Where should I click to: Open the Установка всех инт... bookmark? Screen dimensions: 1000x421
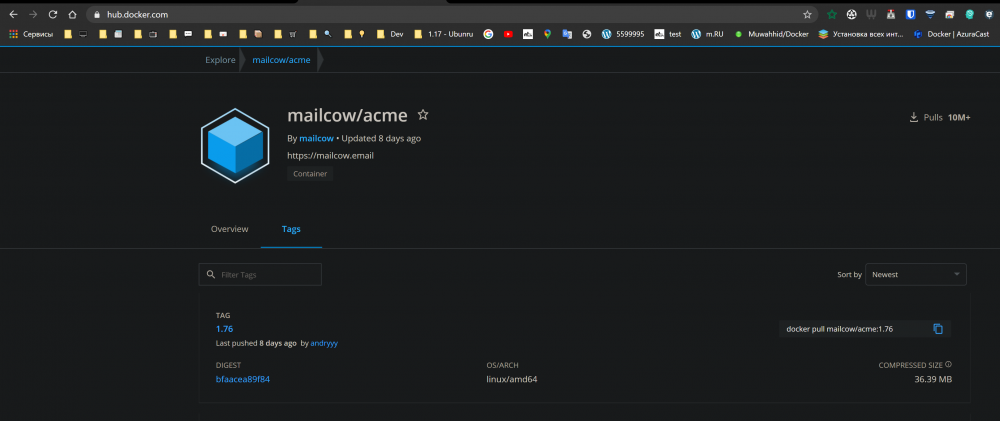[861, 34]
